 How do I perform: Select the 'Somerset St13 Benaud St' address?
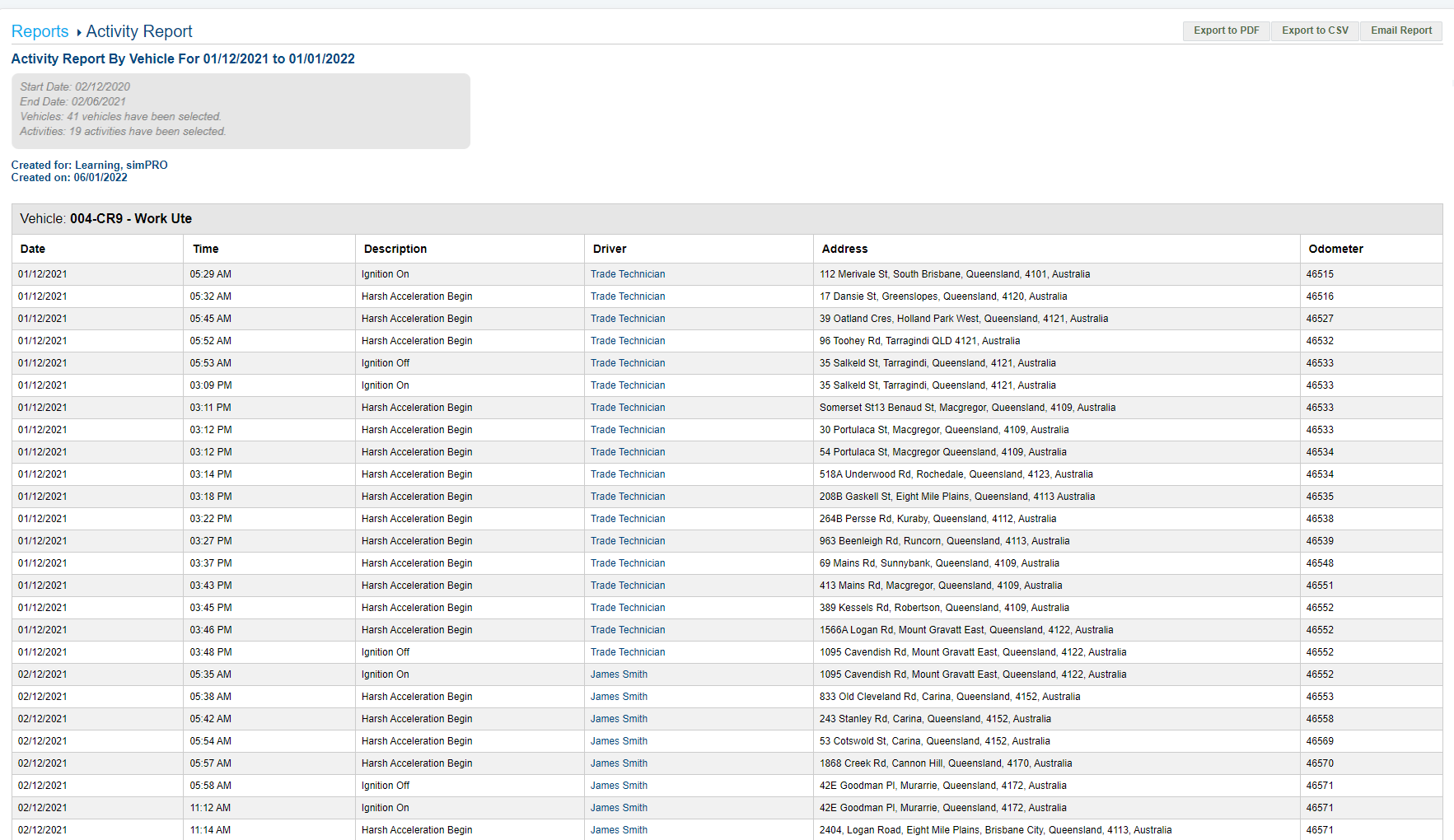point(967,408)
